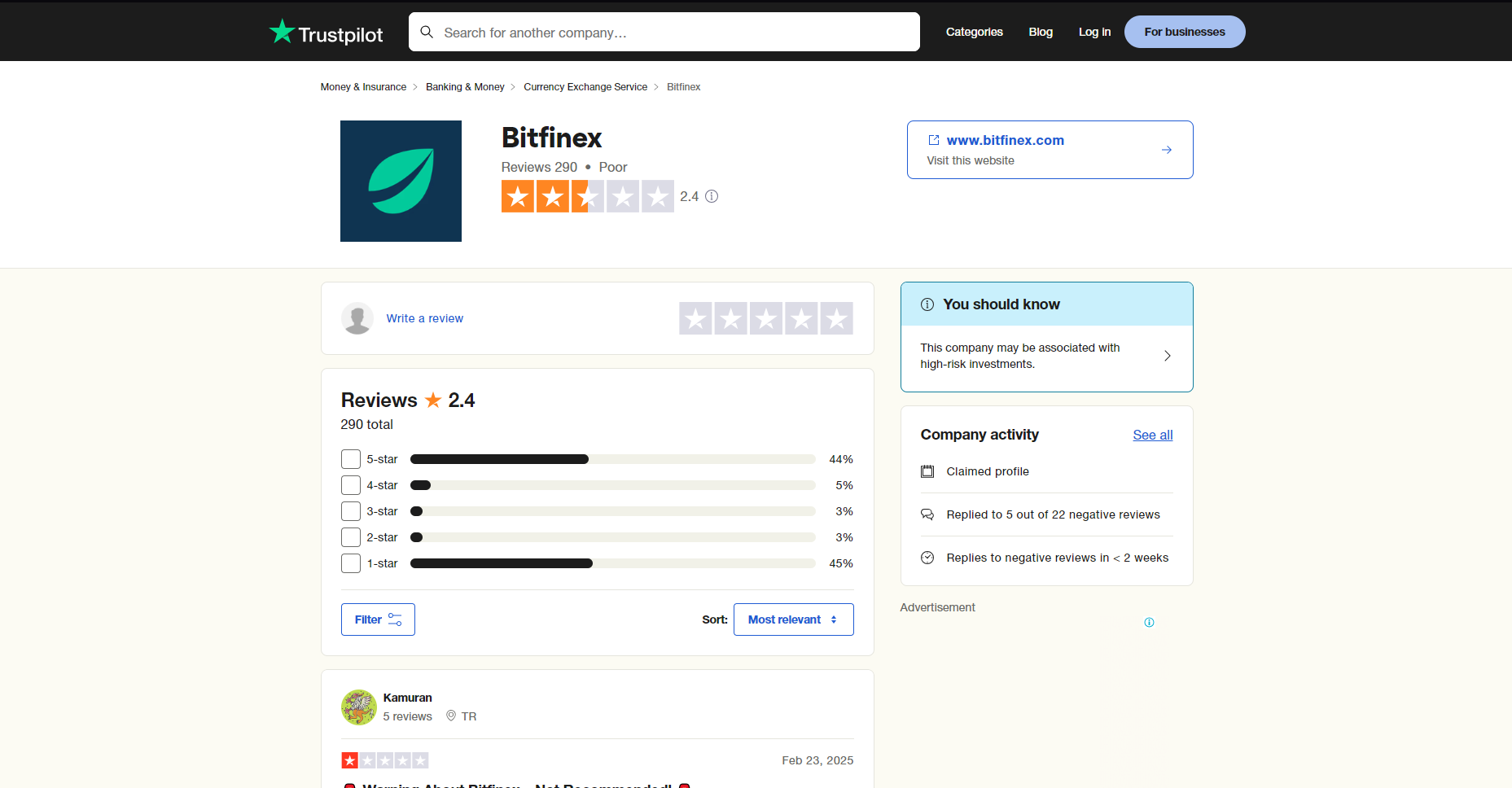Click the clock icon next to reply time
The height and width of the screenshot is (788, 1512).
click(927, 558)
